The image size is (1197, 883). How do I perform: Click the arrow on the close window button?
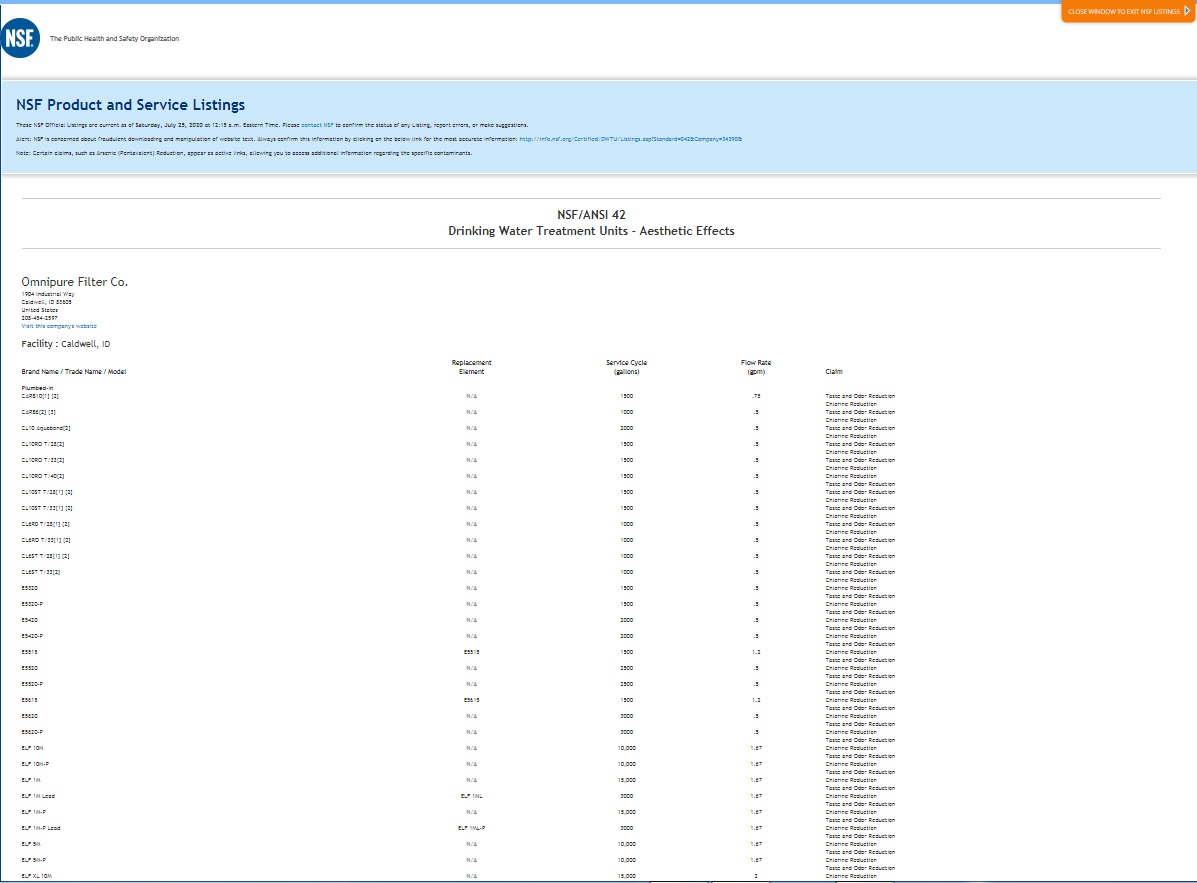1187,11
